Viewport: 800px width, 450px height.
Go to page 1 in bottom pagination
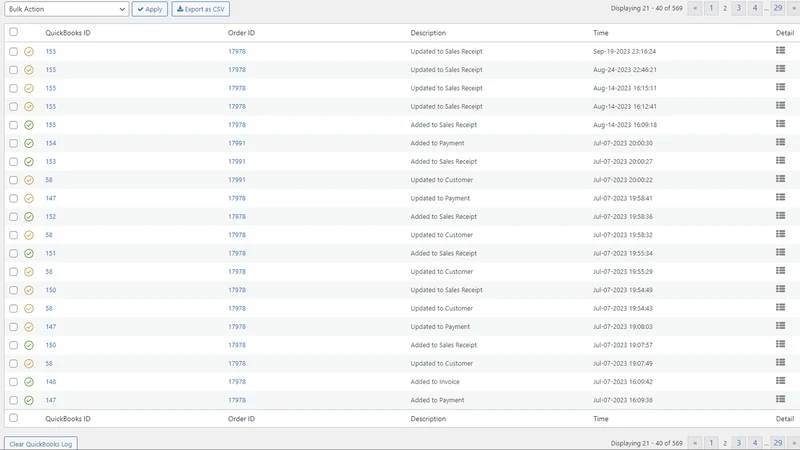pyautogui.click(x=711, y=443)
